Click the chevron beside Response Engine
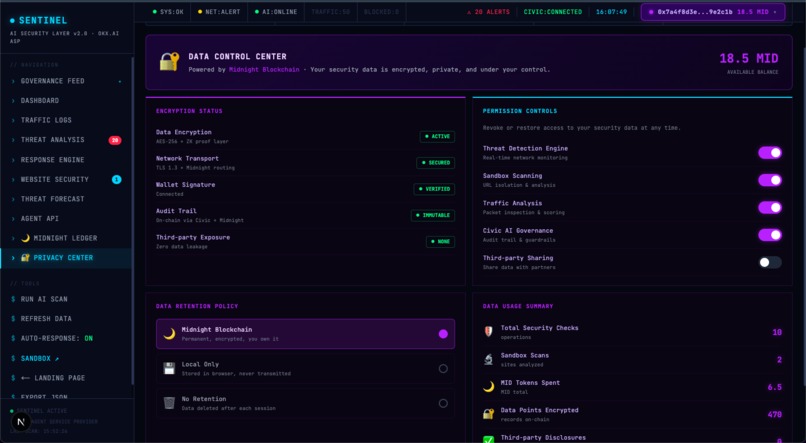Image resolution: width=806 pixels, height=443 pixels. point(13,160)
